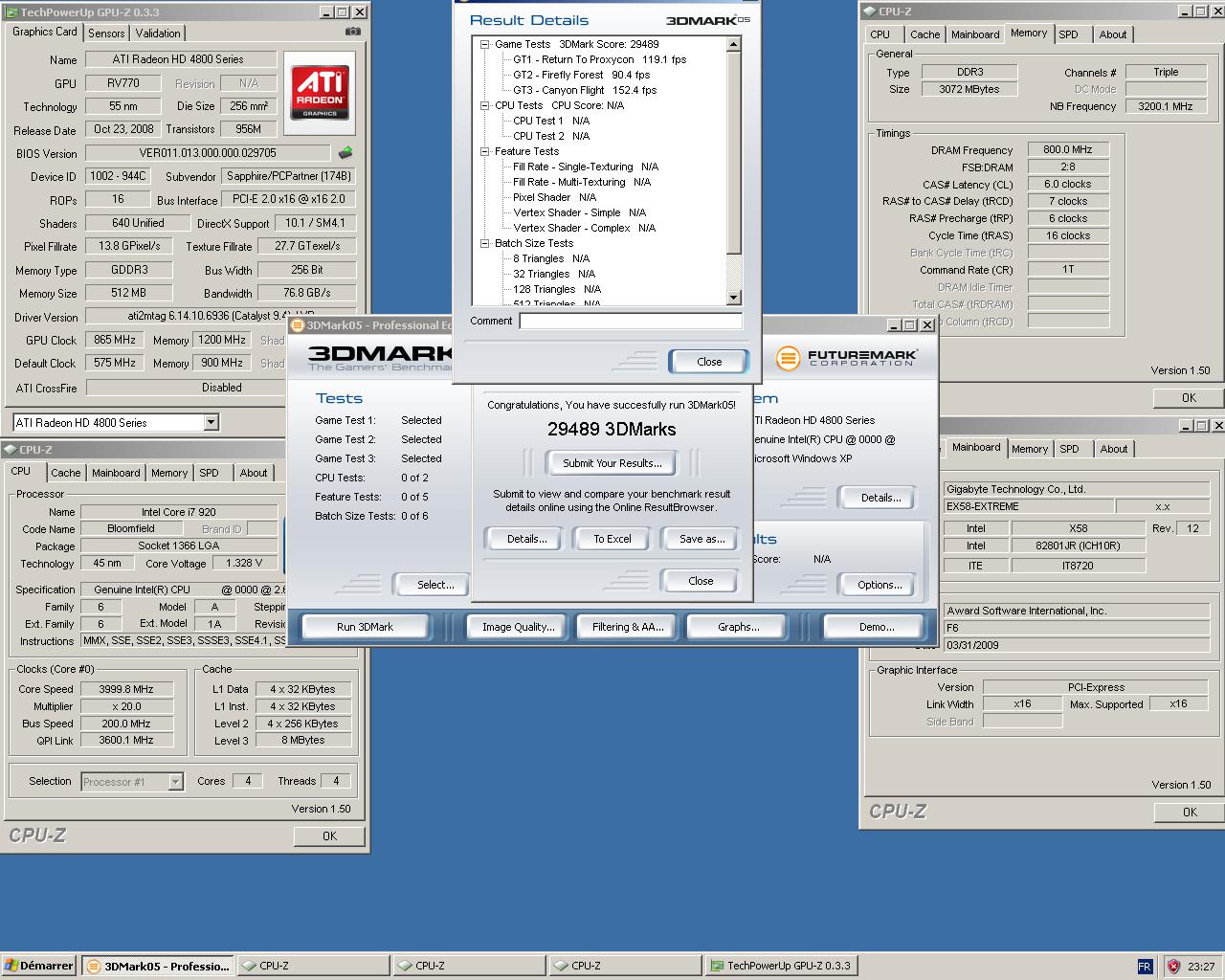Screen dimensions: 1225x980
Task: Click the EX58-EXTREME model field
Action: click(1028, 506)
